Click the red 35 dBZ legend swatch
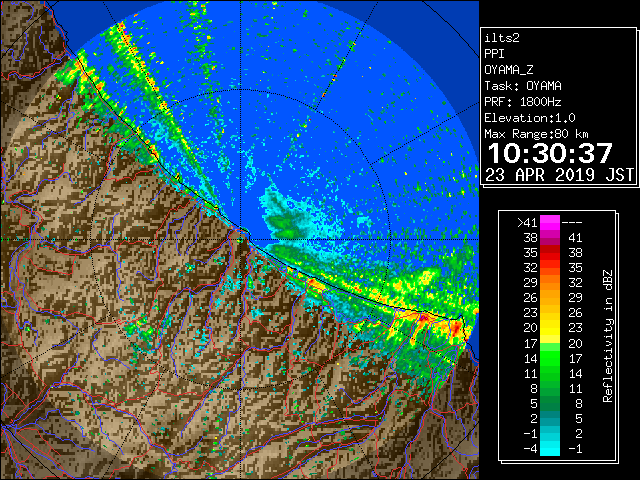This screenshot has height=480, width=640. (x=550, y=253)
